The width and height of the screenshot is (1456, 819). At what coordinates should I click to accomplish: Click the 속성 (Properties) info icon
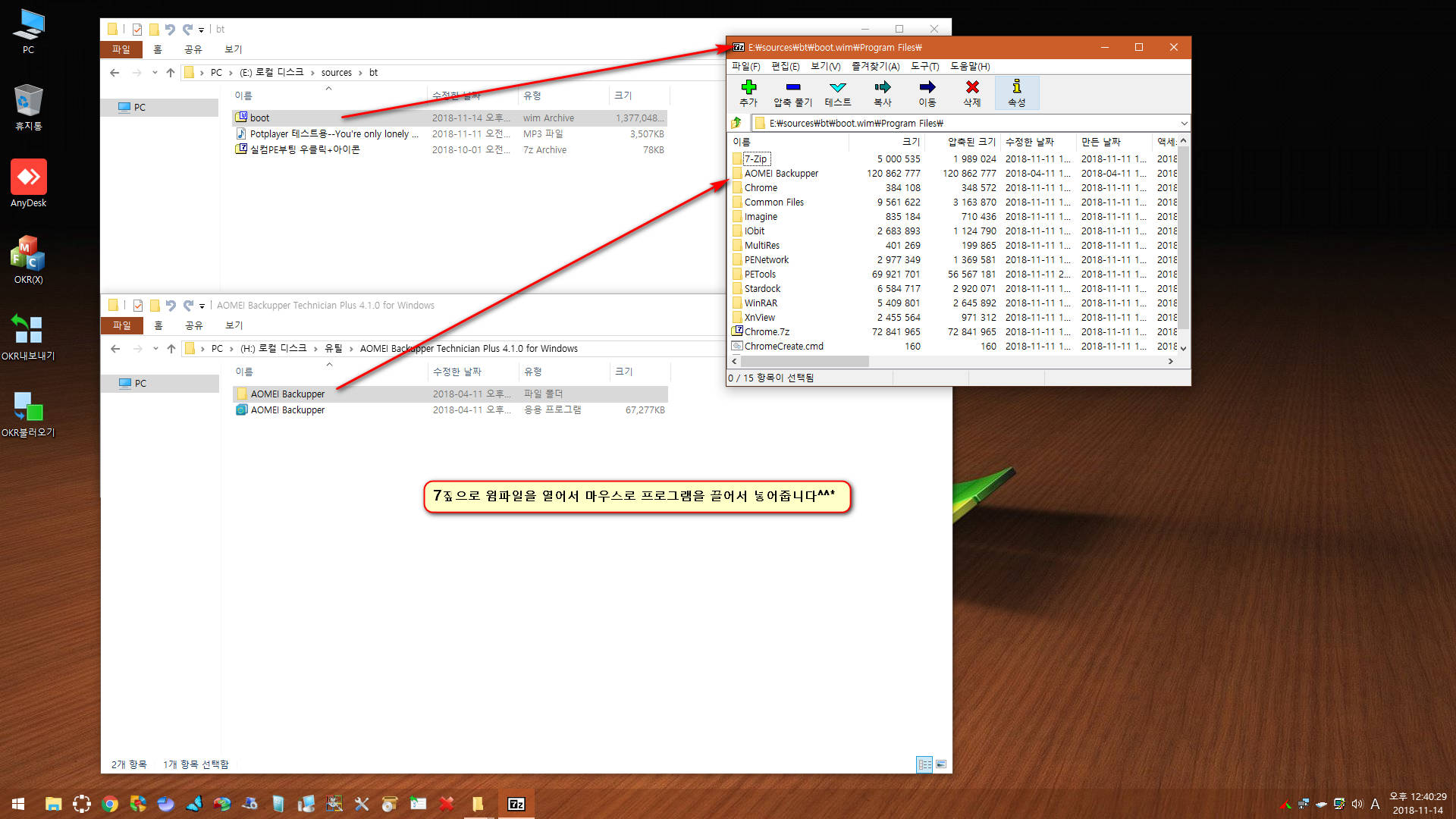pyautogui.click(x=1017, y=86)
